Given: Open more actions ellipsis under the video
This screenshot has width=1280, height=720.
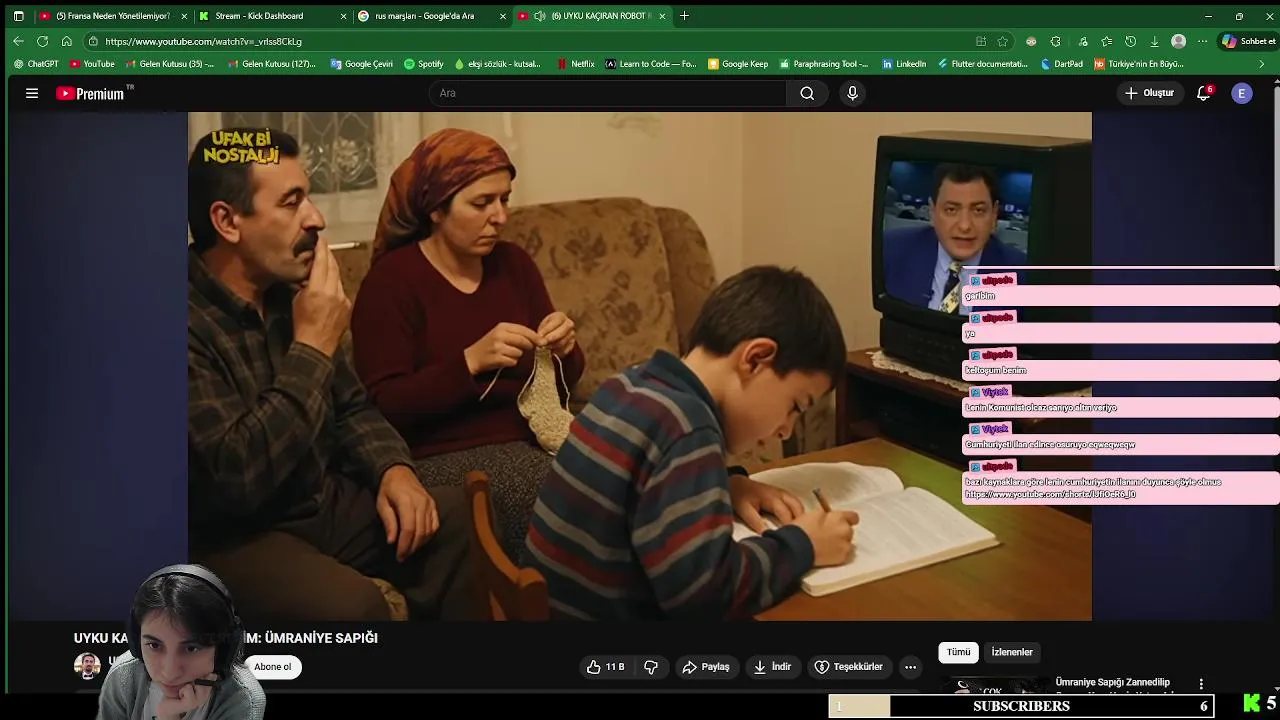Looking at the screenshot, I should [x=910, y=667].
